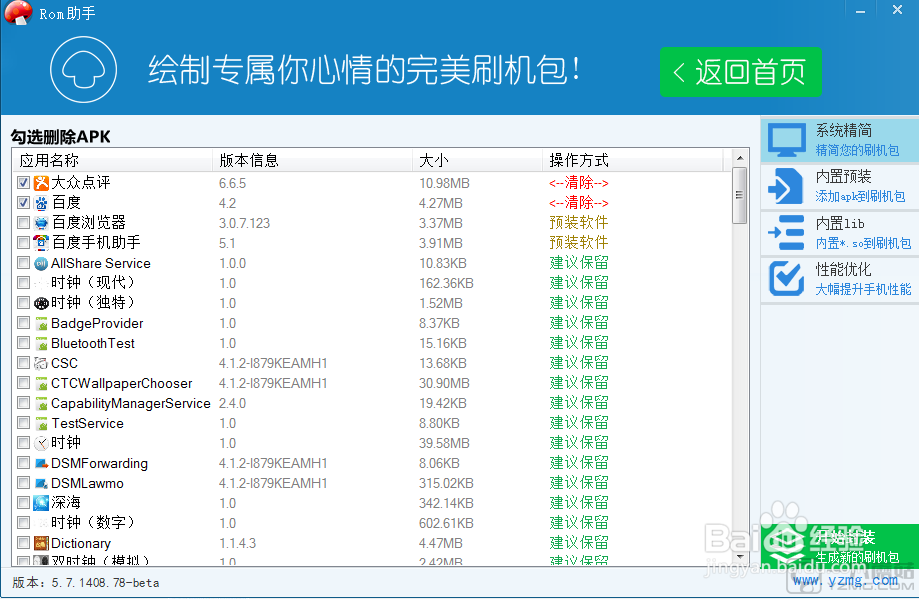Click the 百度浏览器 app icon
This screenshot has height=599, width=919.
point(41,223)
